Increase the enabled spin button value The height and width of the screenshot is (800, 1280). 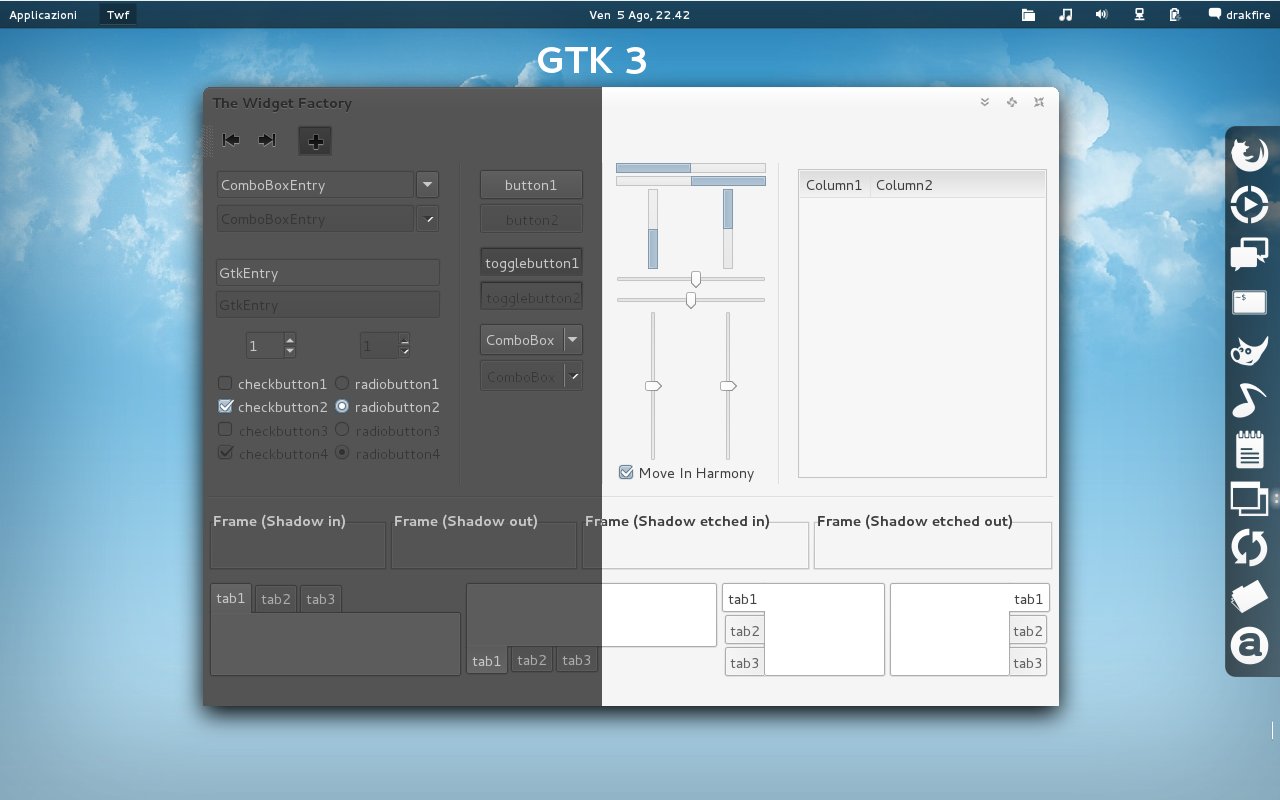tap(289, 339)
